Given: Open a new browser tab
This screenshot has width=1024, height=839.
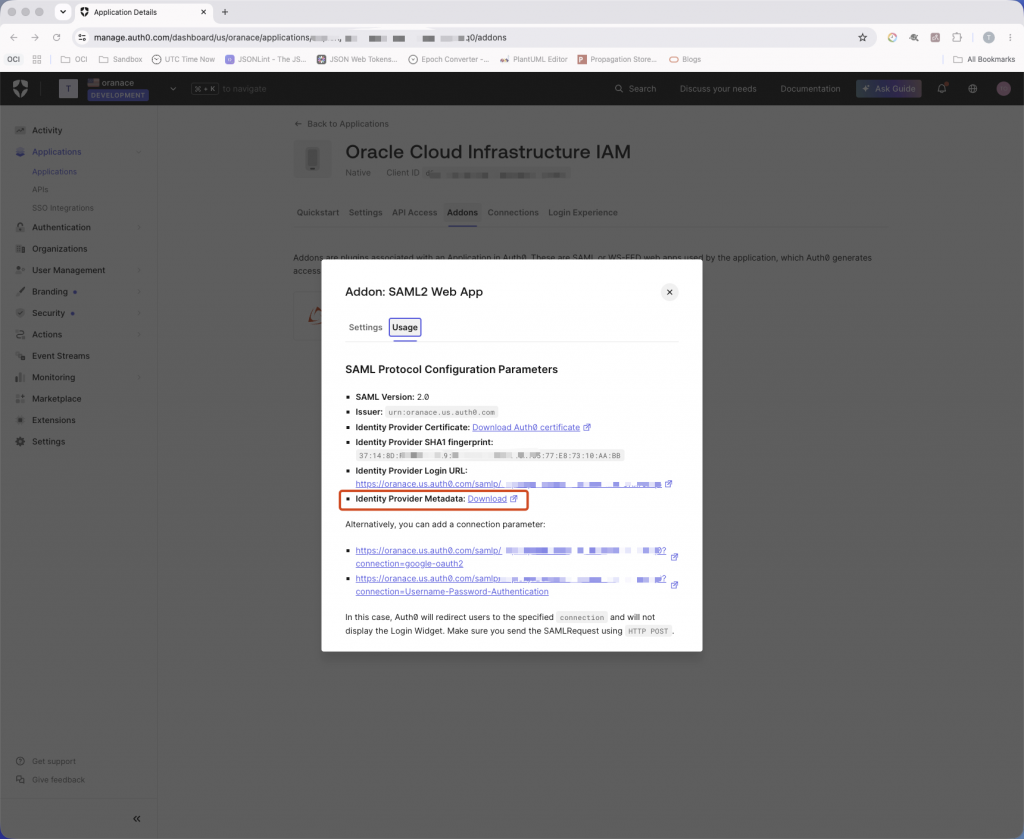Looking at the screenshot, I should 225,12.
